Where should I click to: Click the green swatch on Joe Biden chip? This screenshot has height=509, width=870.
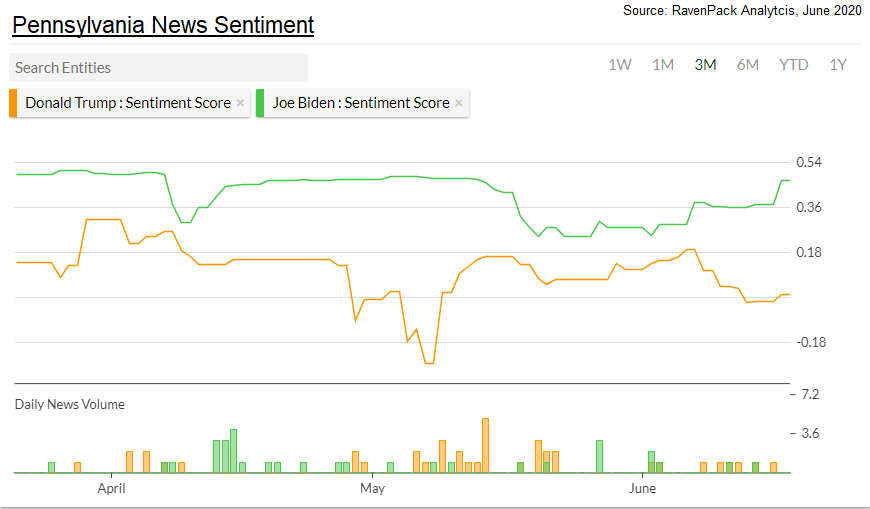pos(260,103)
